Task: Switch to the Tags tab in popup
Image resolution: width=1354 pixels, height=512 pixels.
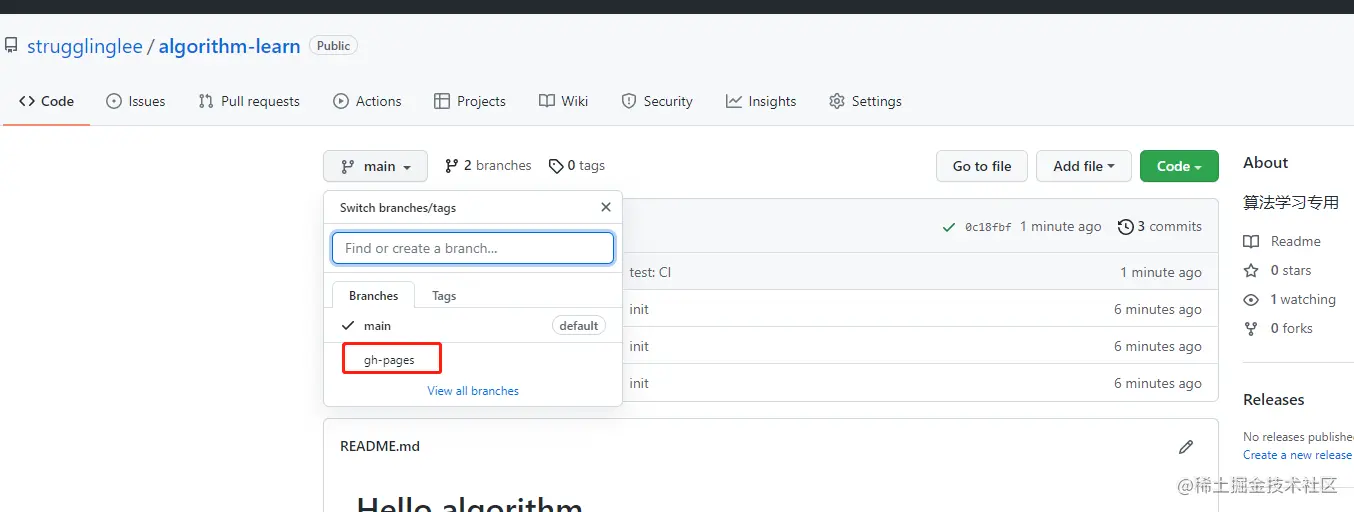Action: click(444, 296)
